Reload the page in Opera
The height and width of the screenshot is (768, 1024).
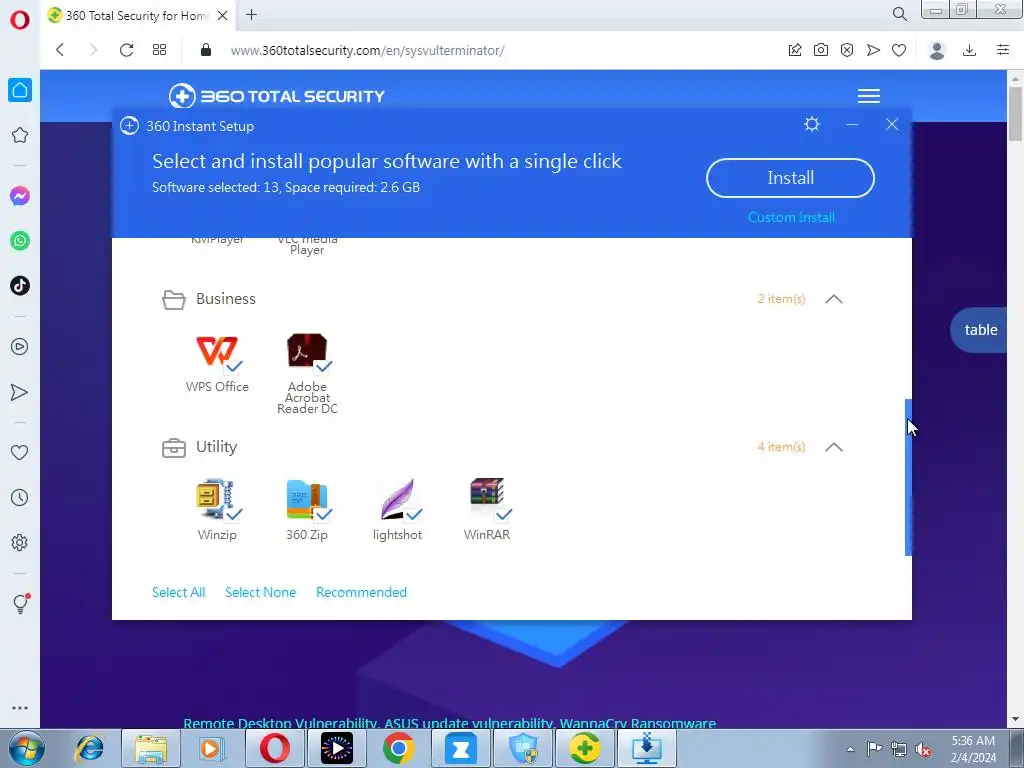click(126, 50)
